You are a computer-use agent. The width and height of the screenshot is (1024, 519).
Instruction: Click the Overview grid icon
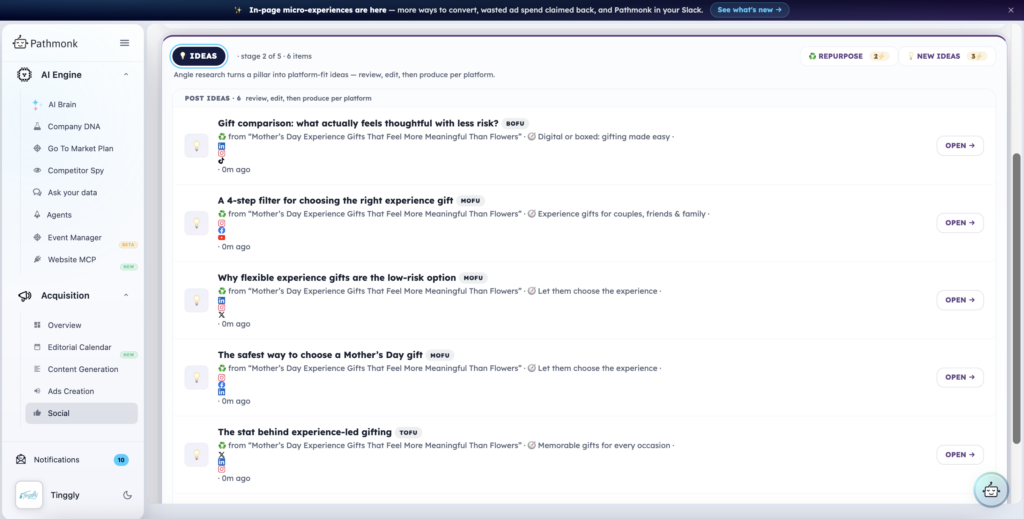(x=37, y=325)
